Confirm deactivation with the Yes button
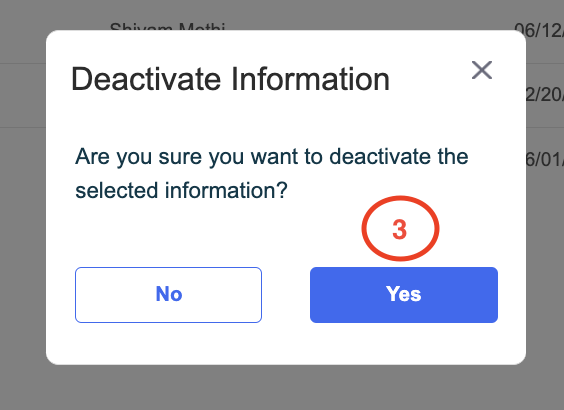This screenshot has height=410, width=564. [404, 295]
